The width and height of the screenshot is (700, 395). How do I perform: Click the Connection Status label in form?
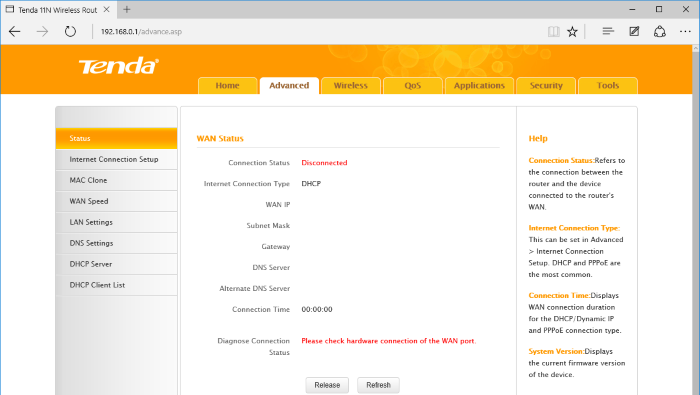click(x=259, y=163)
